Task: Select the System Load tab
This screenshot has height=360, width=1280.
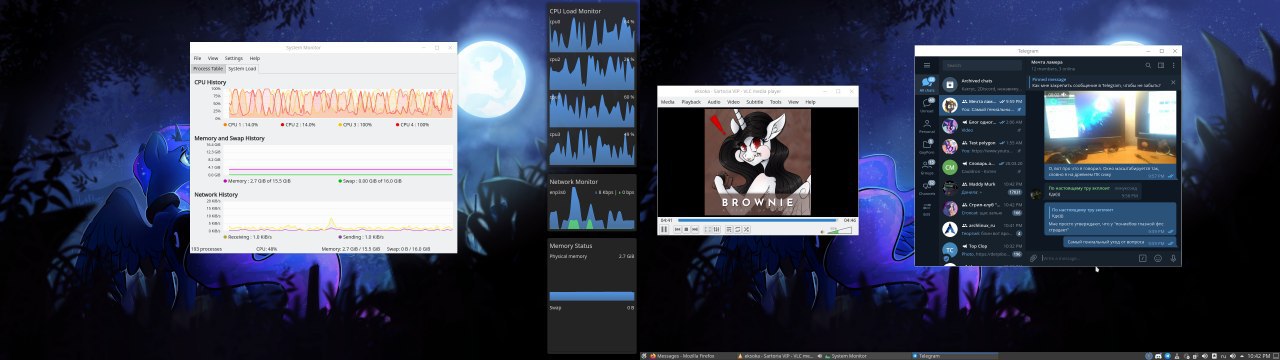Action: (x=242, y=69)
